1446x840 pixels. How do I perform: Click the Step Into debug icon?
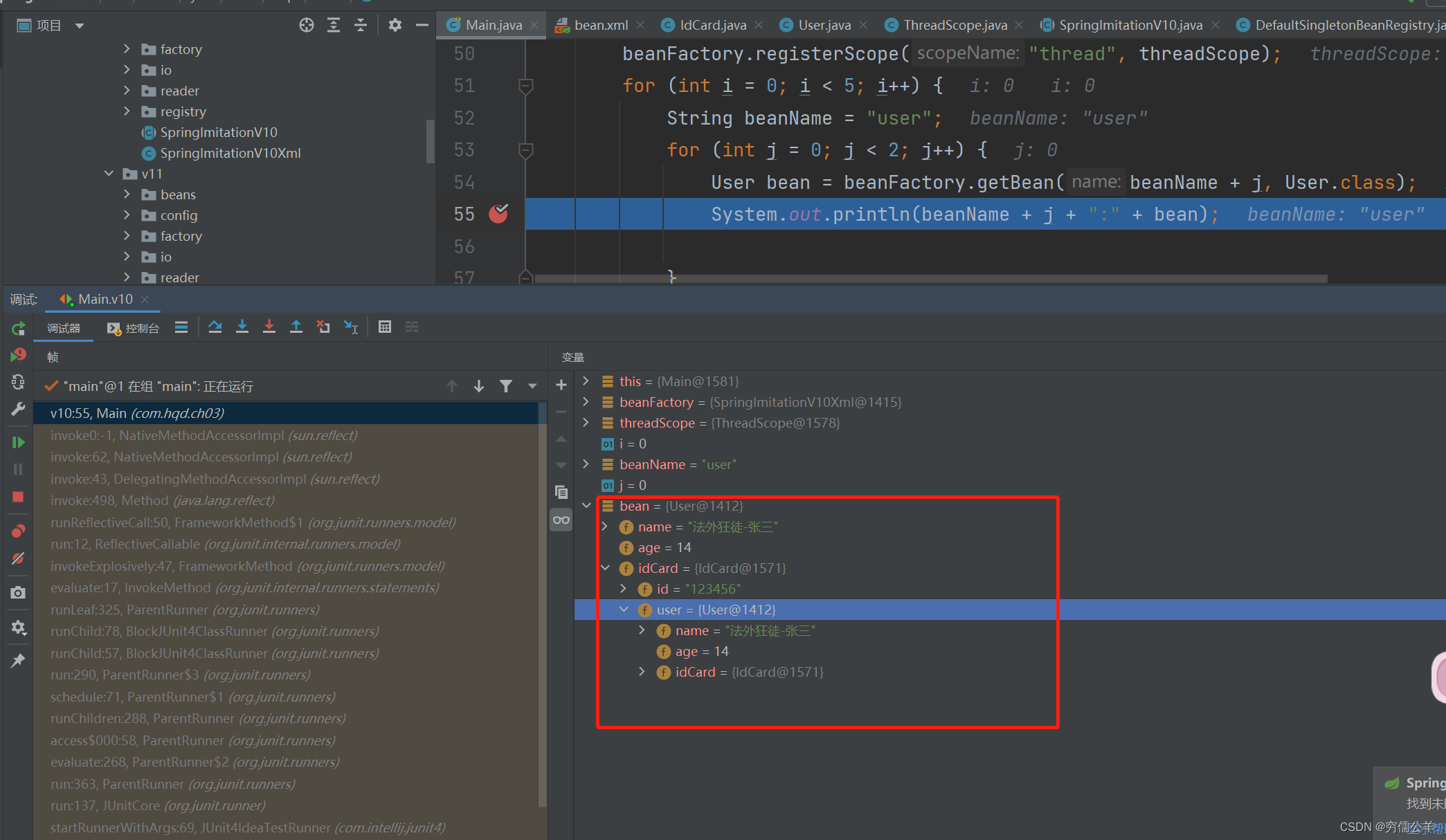coord(242,327)
